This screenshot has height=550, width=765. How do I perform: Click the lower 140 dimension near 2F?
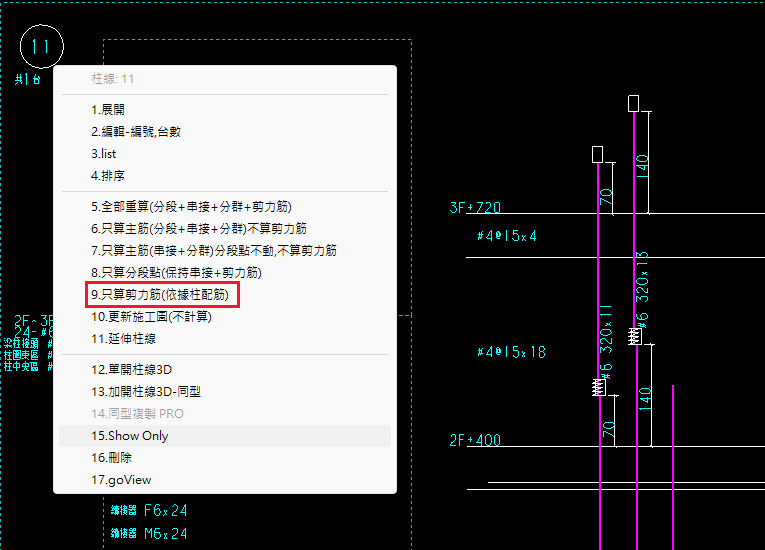click(645, 399)
